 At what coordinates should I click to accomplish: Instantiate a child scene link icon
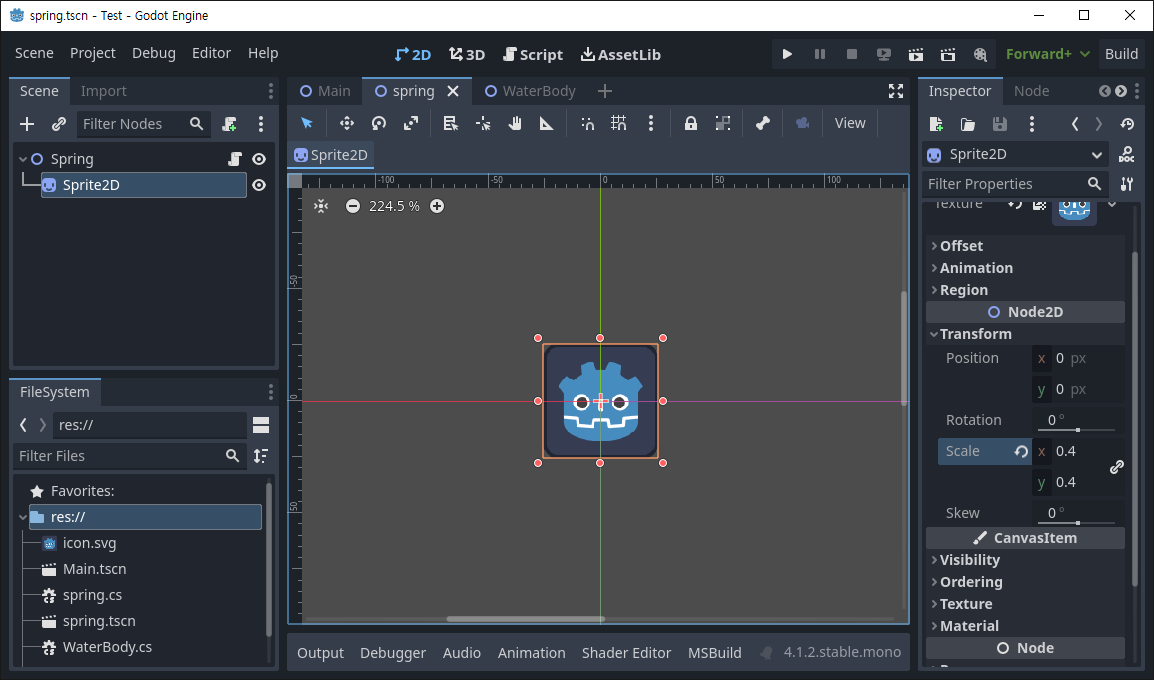click(x=59, y=124)
